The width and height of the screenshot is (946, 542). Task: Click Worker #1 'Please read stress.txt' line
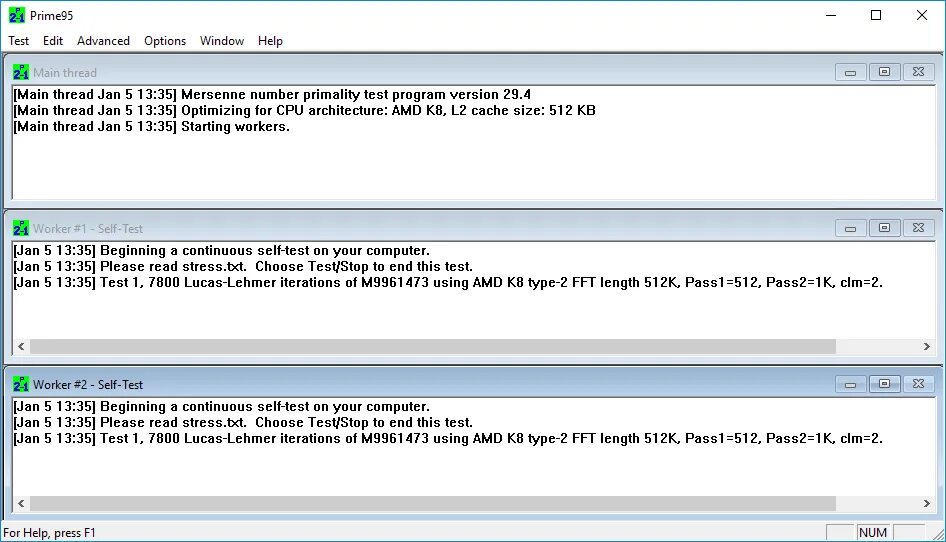click(243, 266)
